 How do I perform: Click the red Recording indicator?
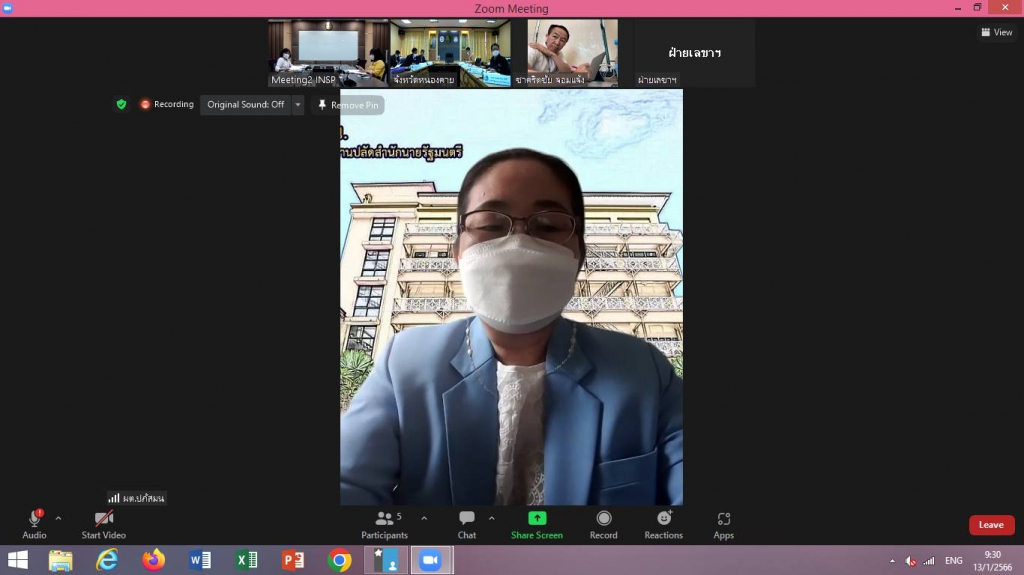point(167,104)
